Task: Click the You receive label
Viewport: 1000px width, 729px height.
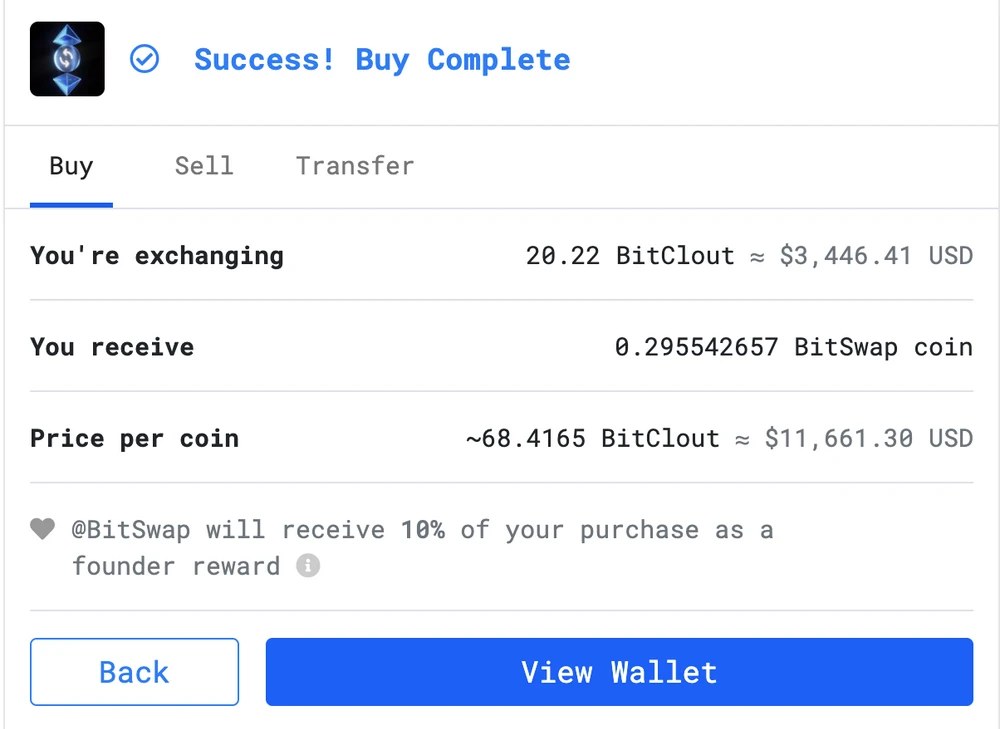Action: pyautogui.click(x=113, y=347)
